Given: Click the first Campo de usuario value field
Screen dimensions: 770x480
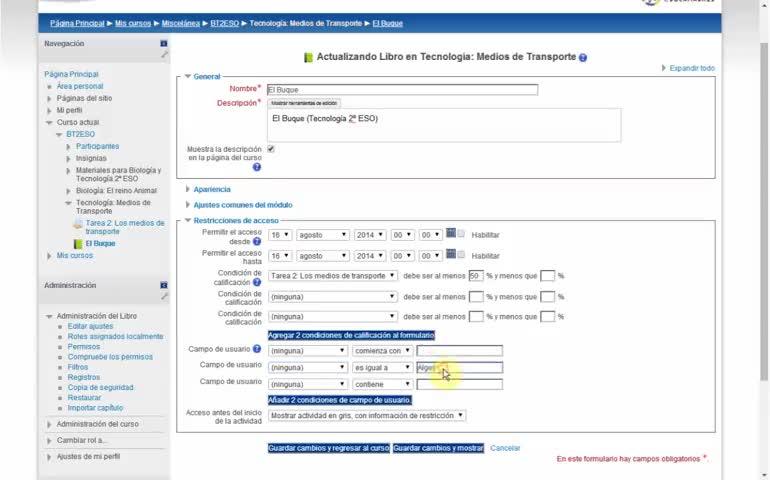Looking at the screenshot, I should click(x=459, y=351).
